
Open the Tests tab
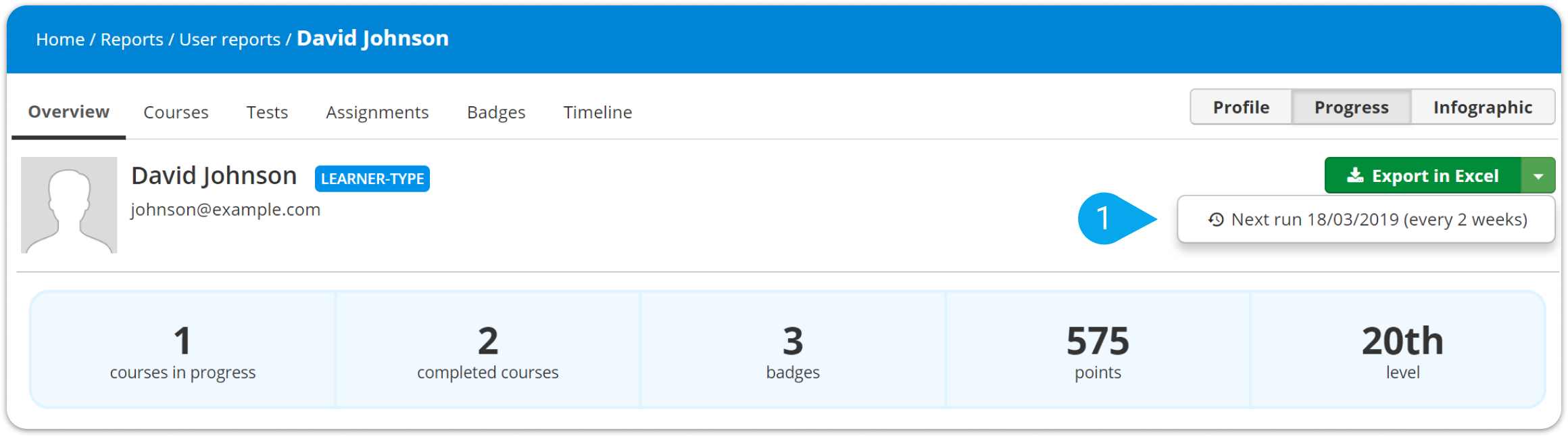267,112
